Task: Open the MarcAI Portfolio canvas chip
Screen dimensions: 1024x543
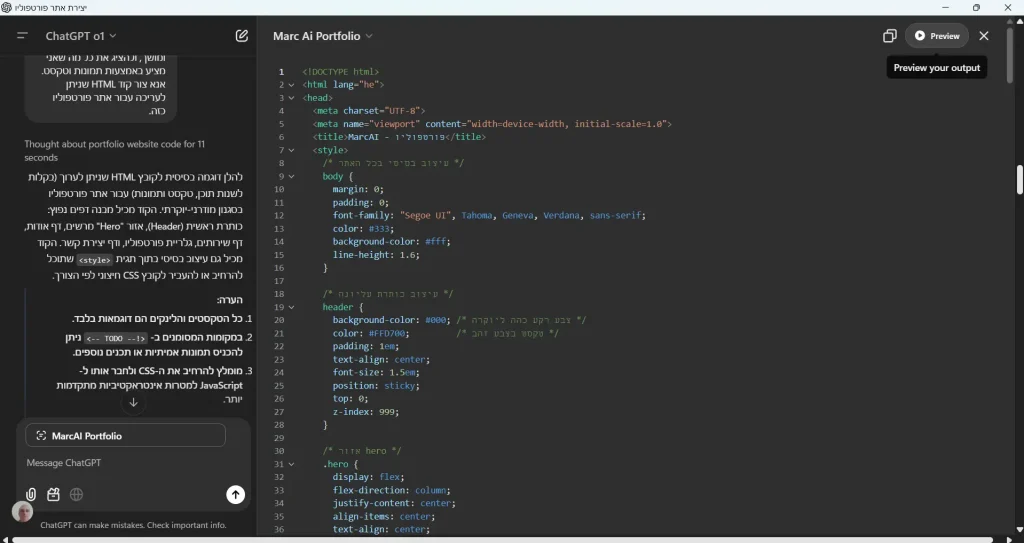Action: pos(125,436)
